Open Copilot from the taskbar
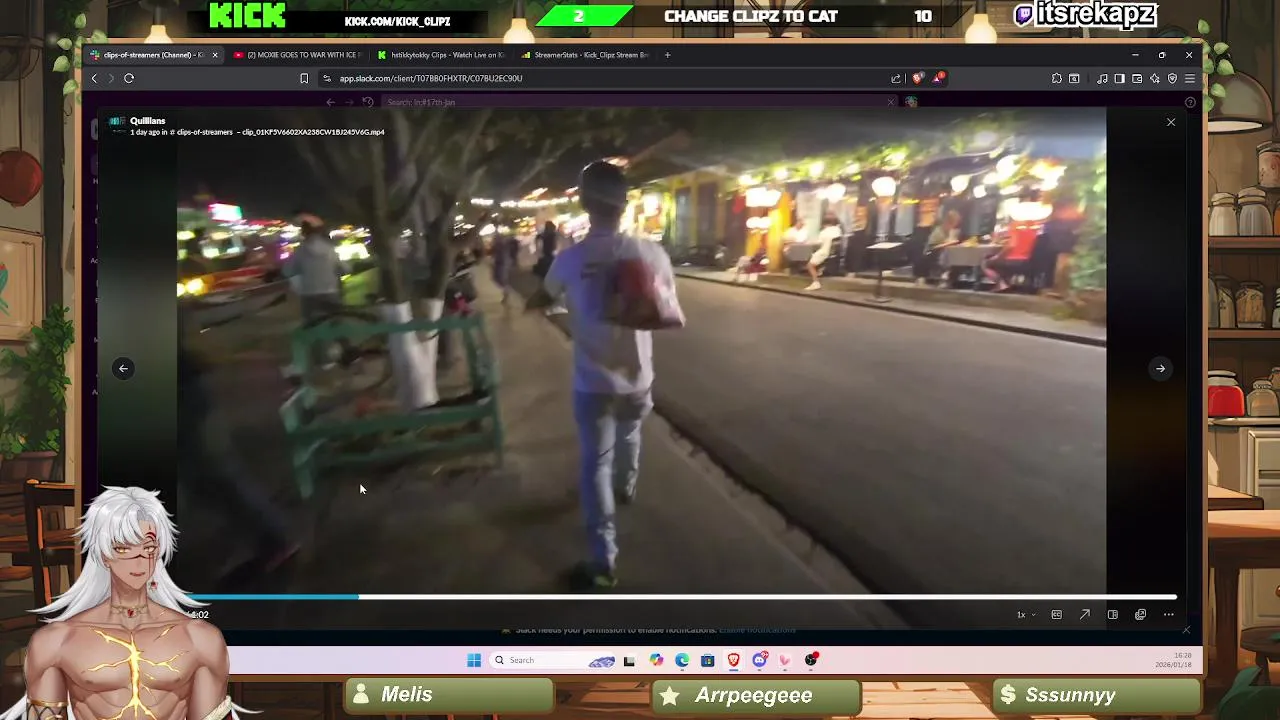 (655, 660)
